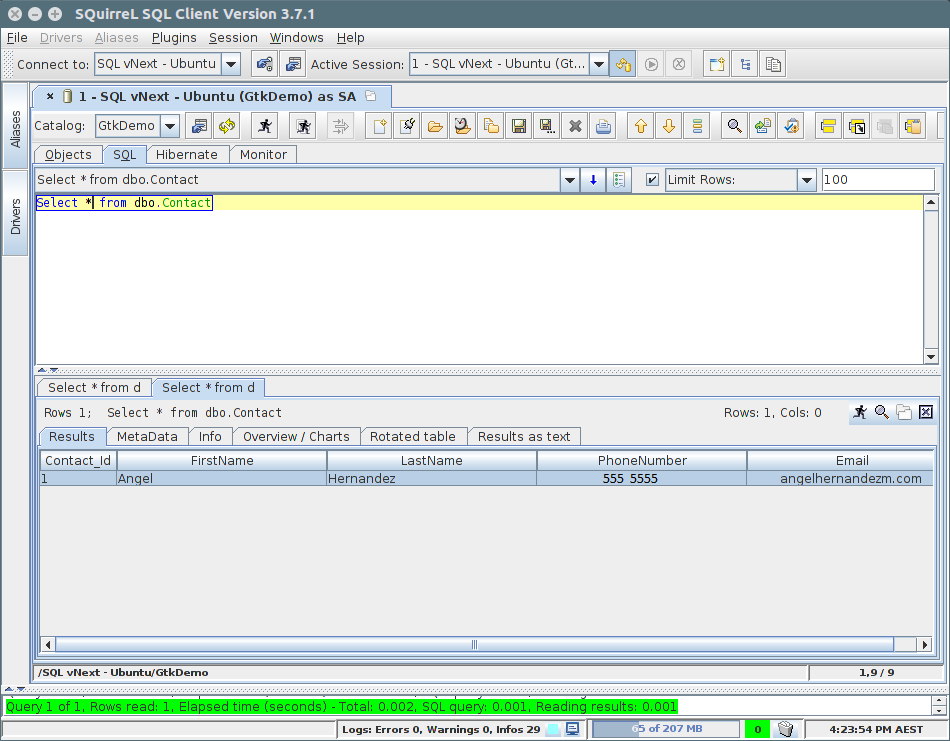Click the Save file floppy disk icon
This screenshot has height=741, width=950.
[x=519, y=126]
